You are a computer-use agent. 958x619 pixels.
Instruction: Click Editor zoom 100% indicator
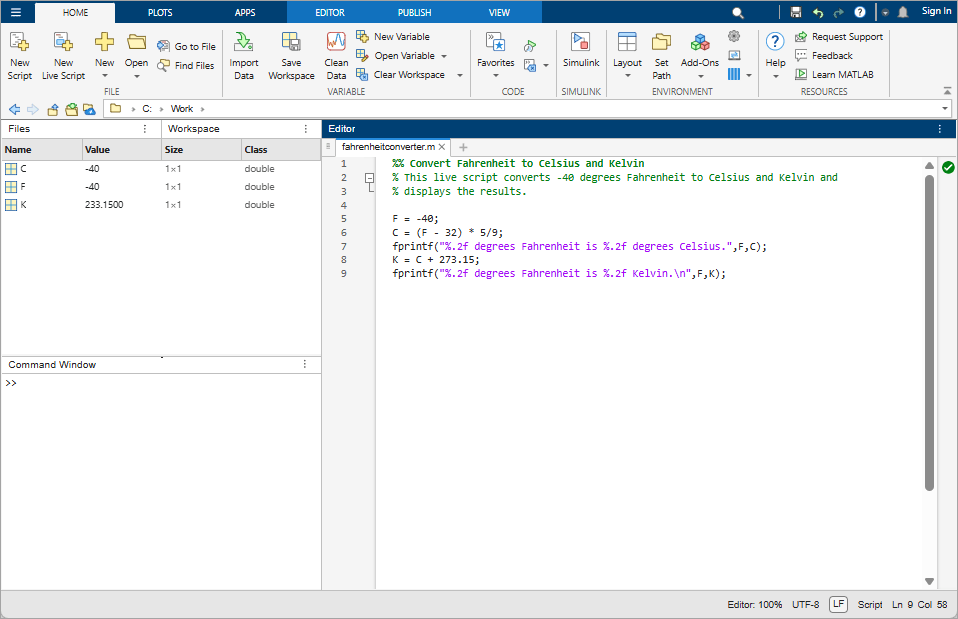click(x=755, y=604)
